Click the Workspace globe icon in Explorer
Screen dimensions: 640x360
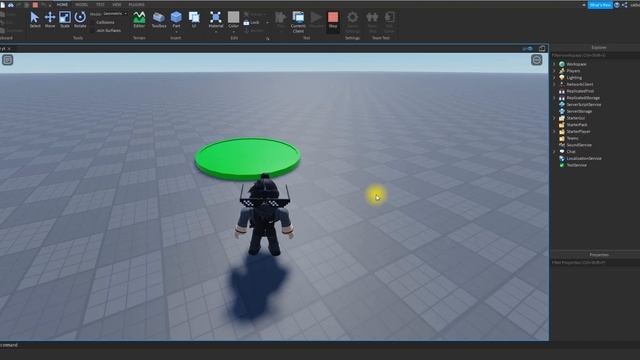[x=562, y=64]
